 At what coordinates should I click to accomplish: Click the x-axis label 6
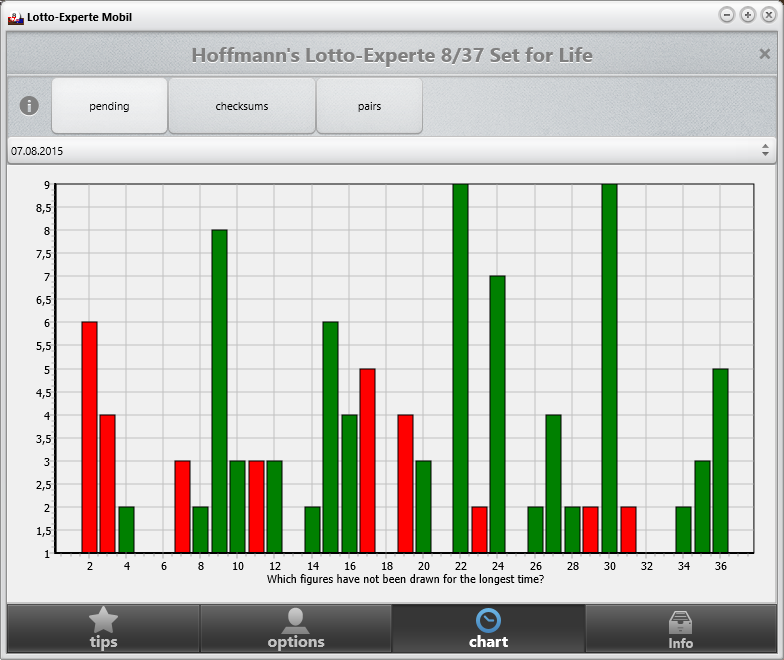[164, 566]
